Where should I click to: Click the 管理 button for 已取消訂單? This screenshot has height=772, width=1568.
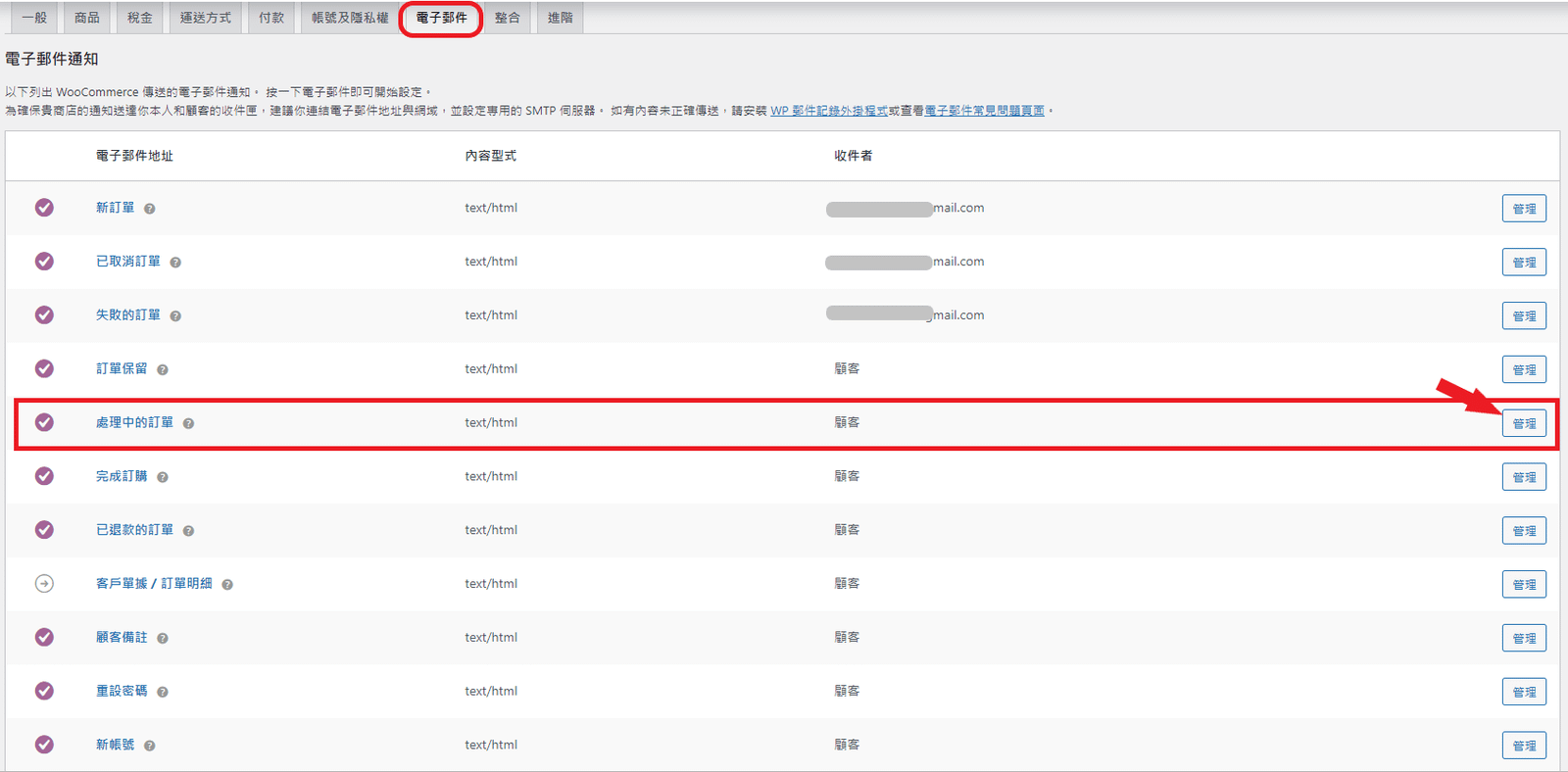pos(1524,263)
